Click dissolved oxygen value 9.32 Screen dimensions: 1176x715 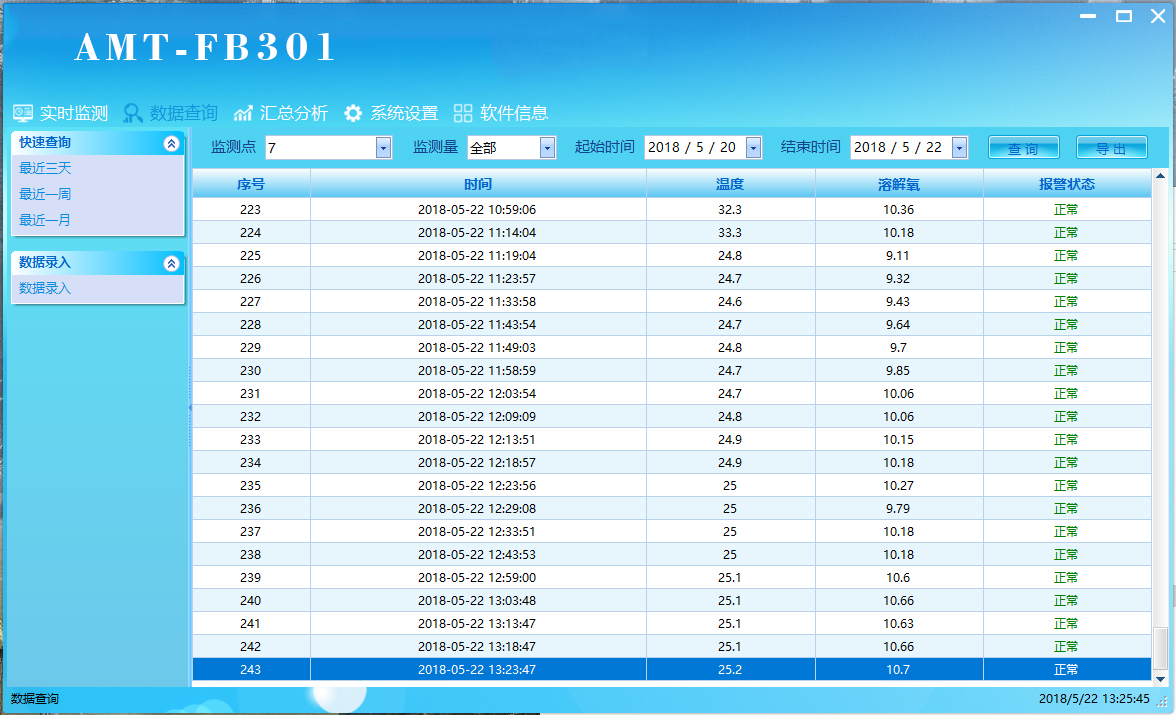click(x=898, y=278)
